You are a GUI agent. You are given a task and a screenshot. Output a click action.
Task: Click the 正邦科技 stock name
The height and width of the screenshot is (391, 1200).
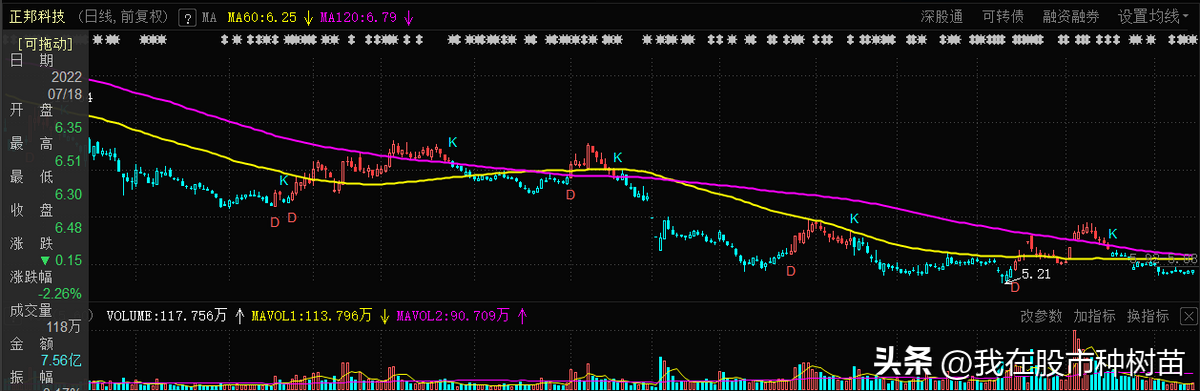point(36,17)
